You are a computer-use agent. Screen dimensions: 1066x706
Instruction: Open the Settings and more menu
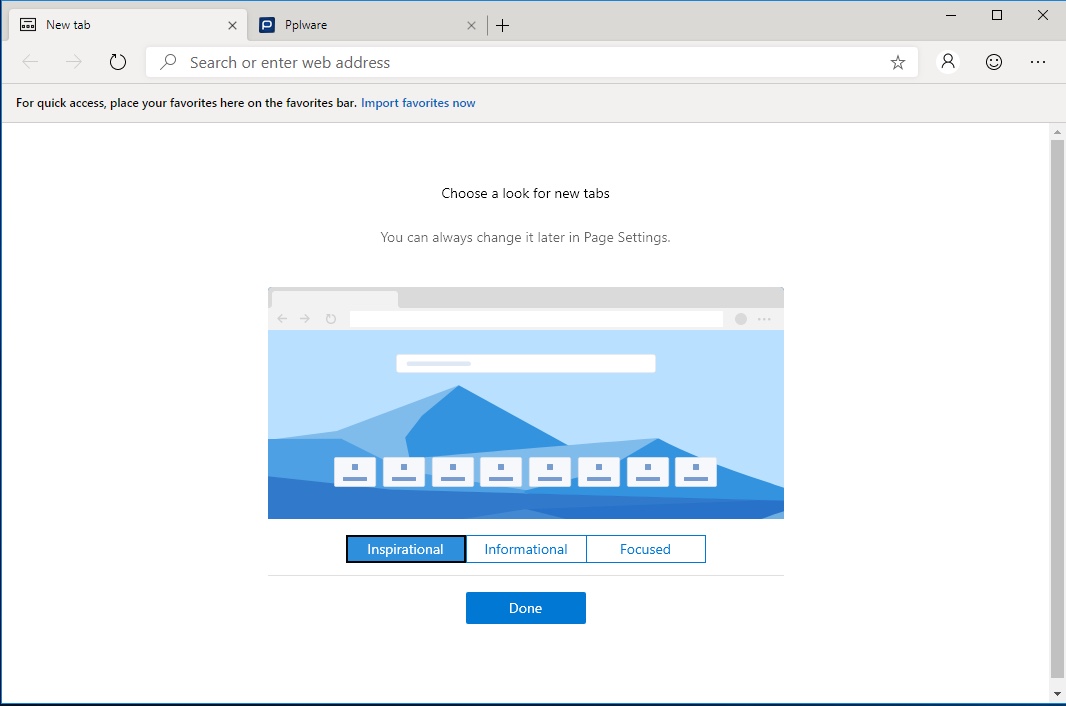(x=1039, y=61)
